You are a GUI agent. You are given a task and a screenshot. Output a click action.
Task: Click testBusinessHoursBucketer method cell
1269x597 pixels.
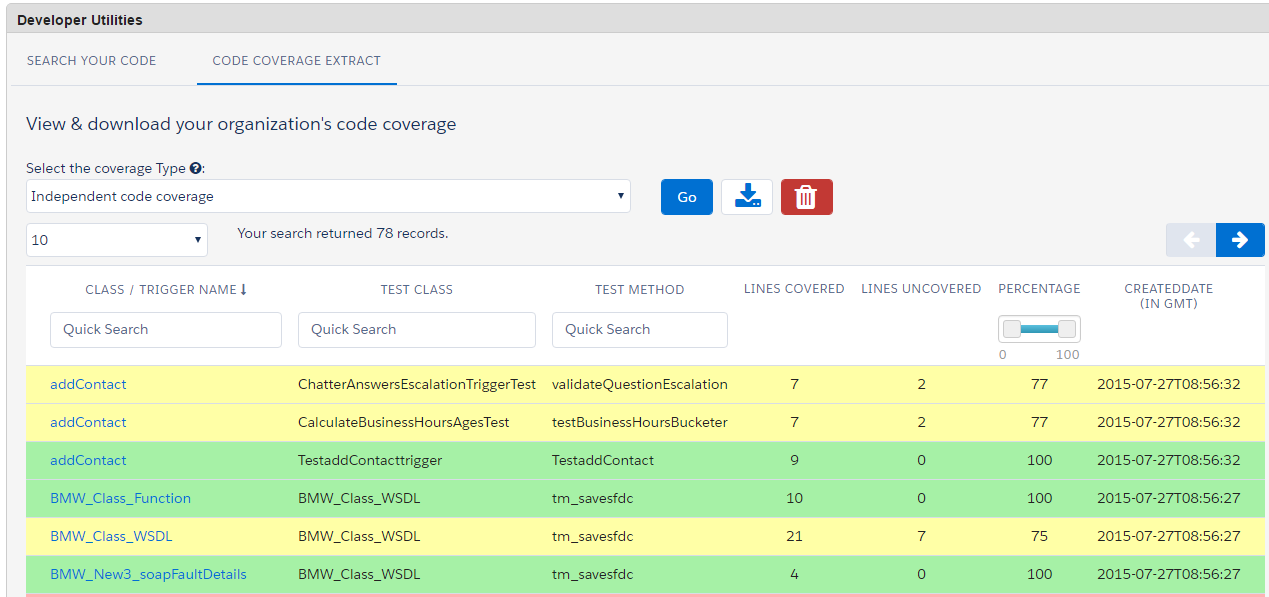tap(640, 422)
